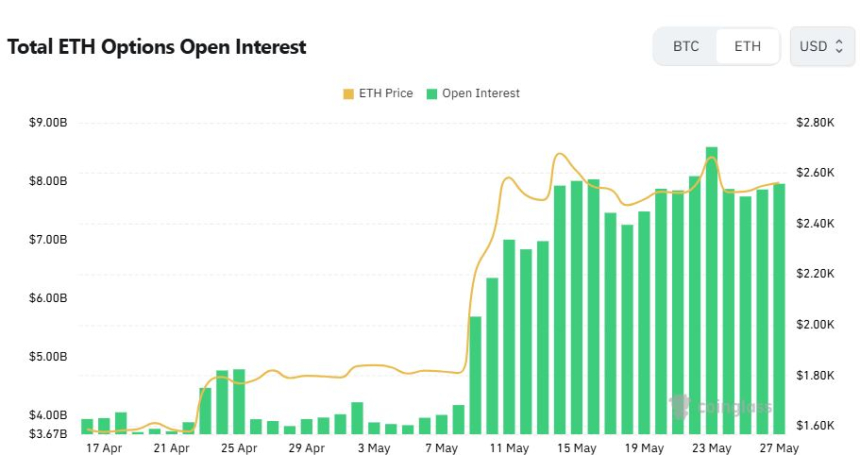Click the $9.00B left axis label

click(48, 122)
